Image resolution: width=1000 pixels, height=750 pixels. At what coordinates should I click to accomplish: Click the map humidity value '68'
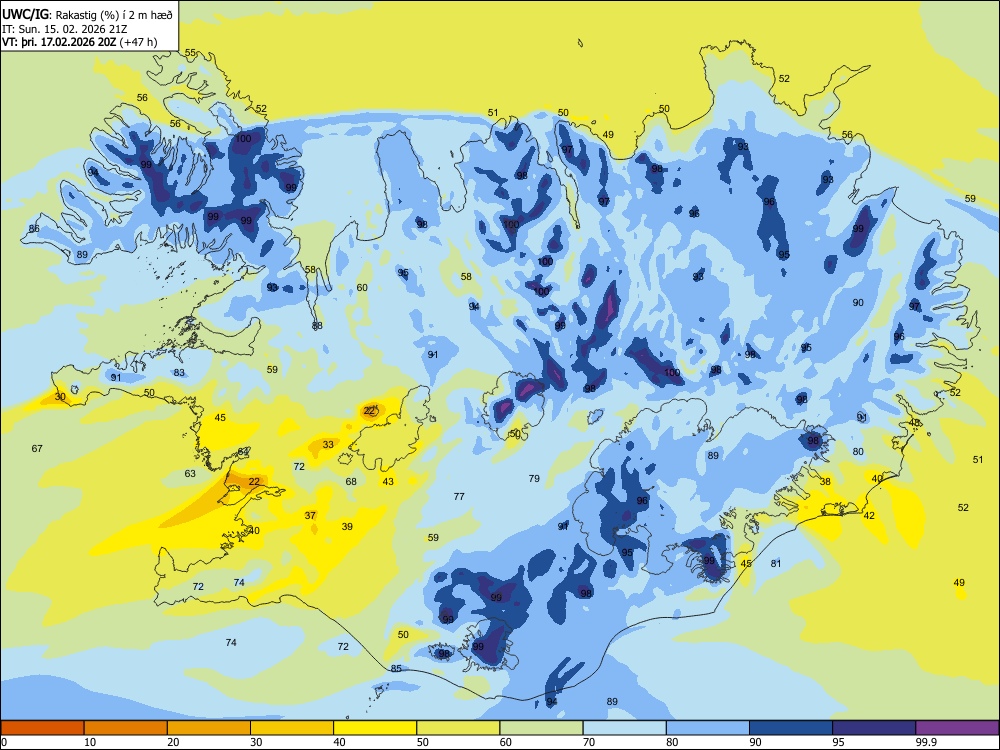351,482
